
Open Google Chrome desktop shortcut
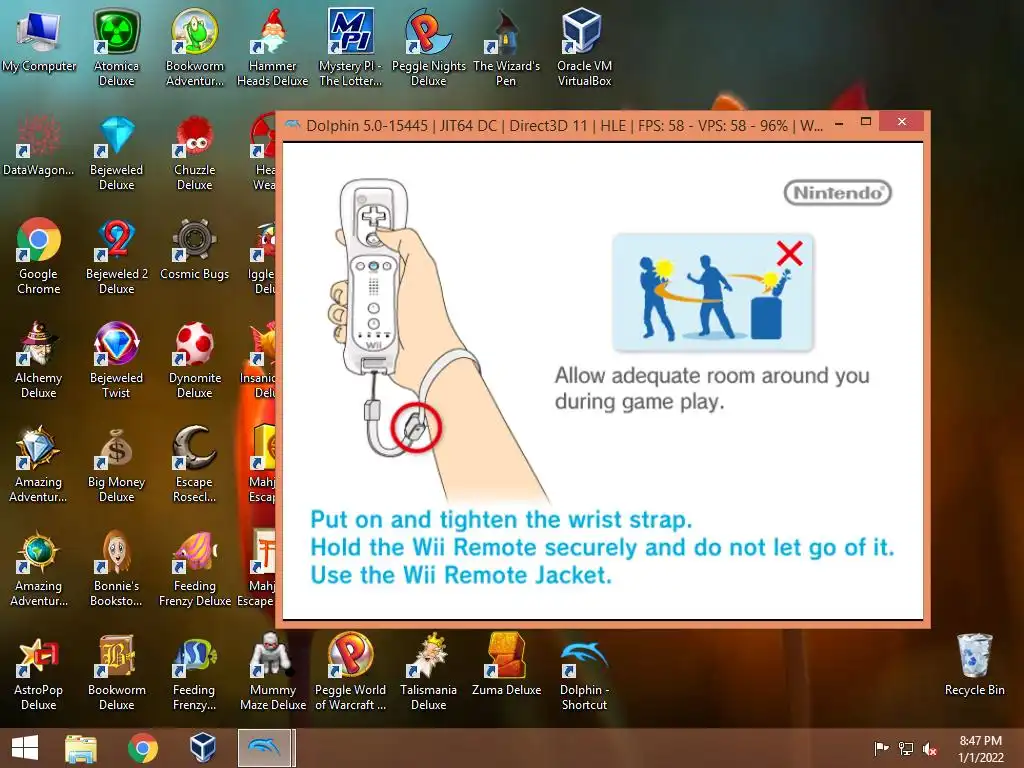(x=39, y=256)
